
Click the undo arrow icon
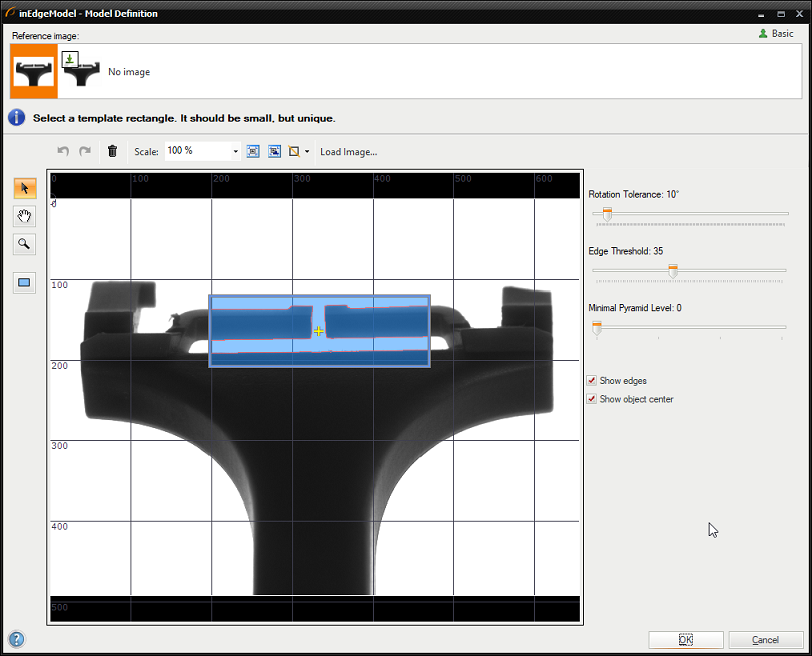click(x=63, y=151)
